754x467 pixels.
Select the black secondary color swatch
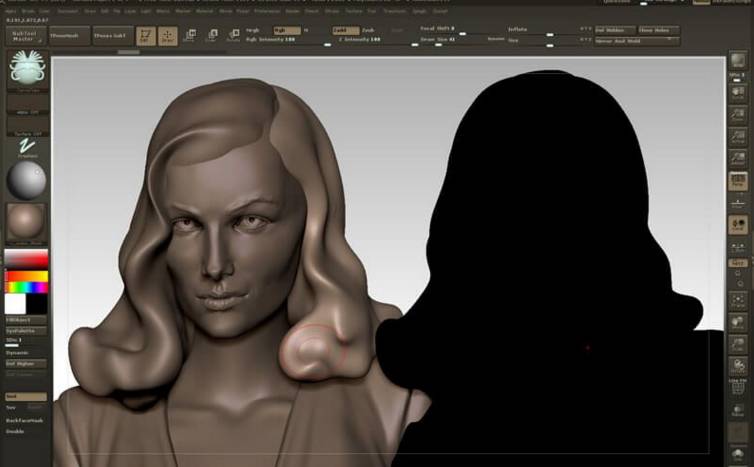click(37, 304)
